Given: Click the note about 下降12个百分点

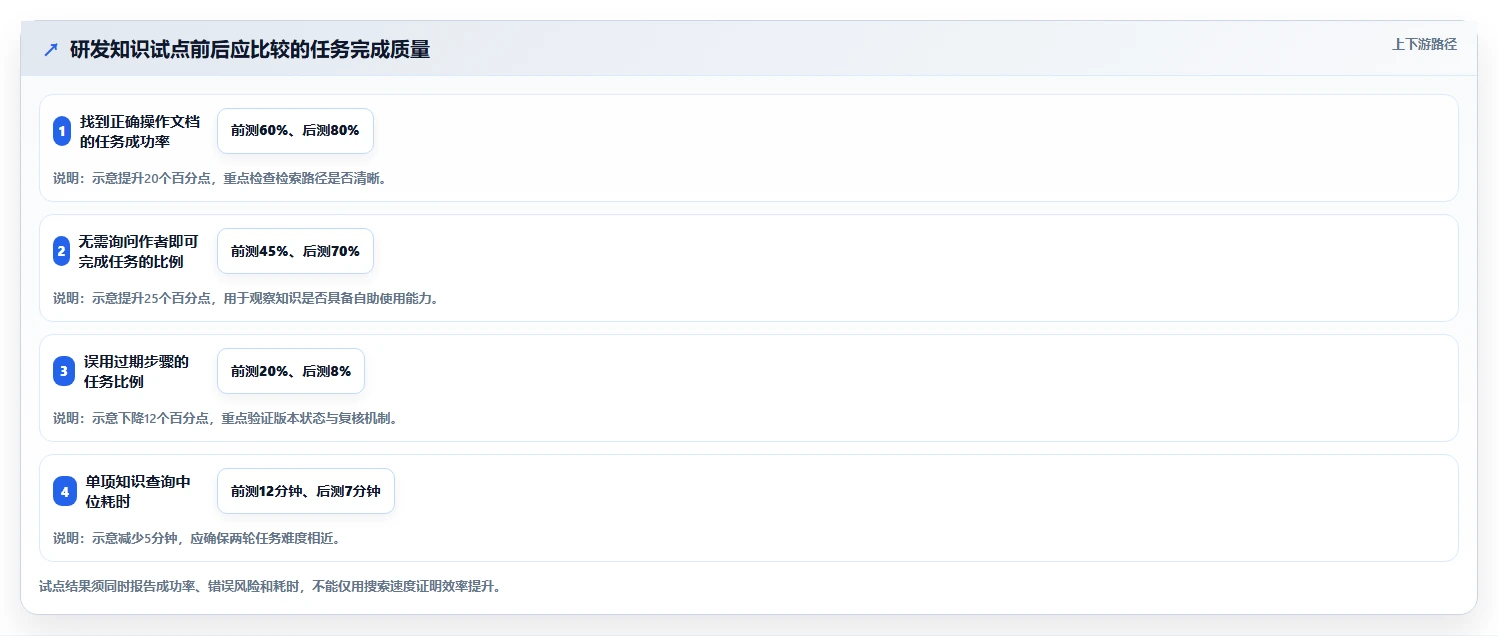Looking at the screenshot, I should [226, 418].
